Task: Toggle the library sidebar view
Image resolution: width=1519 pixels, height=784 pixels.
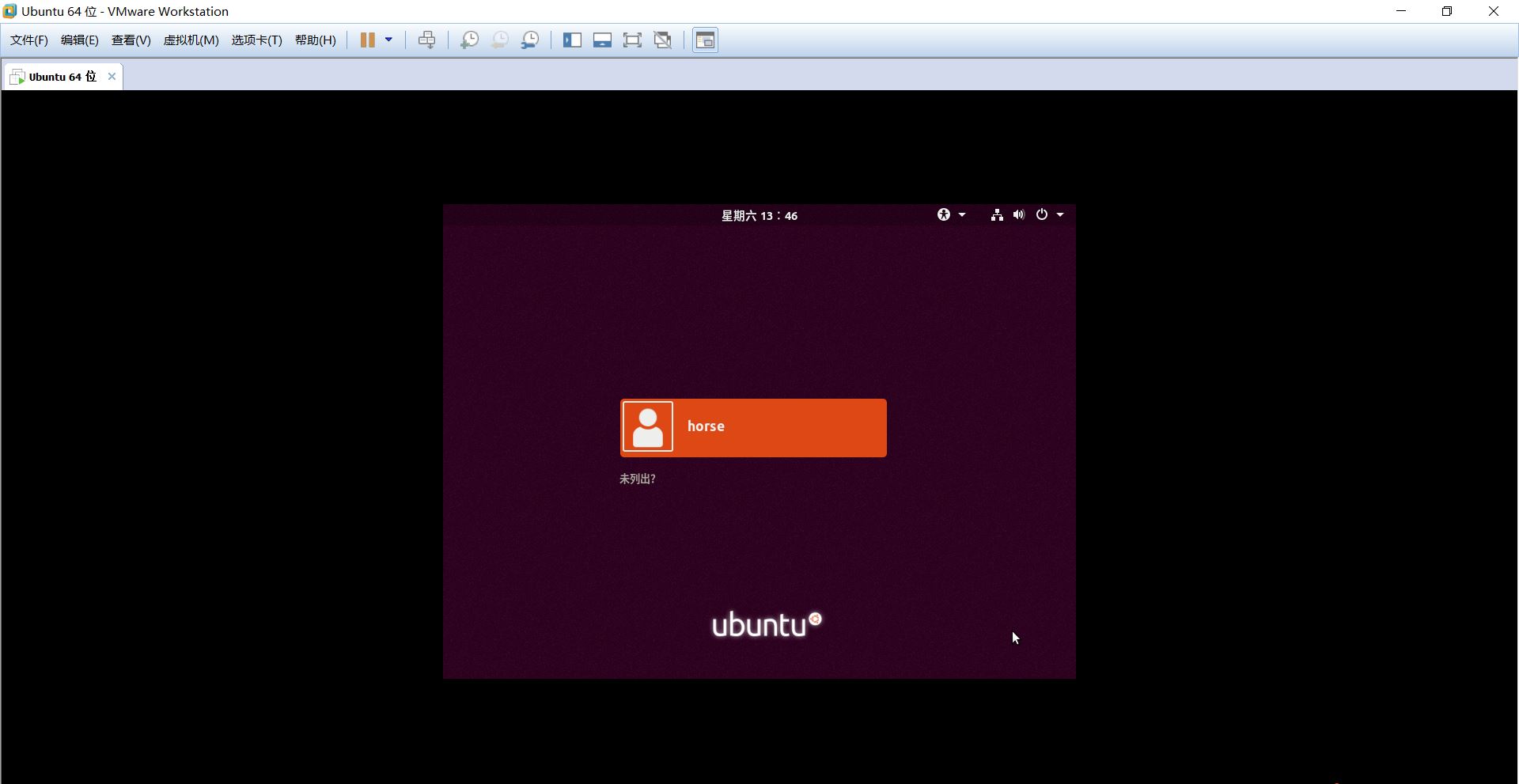Action: [572, 40]
